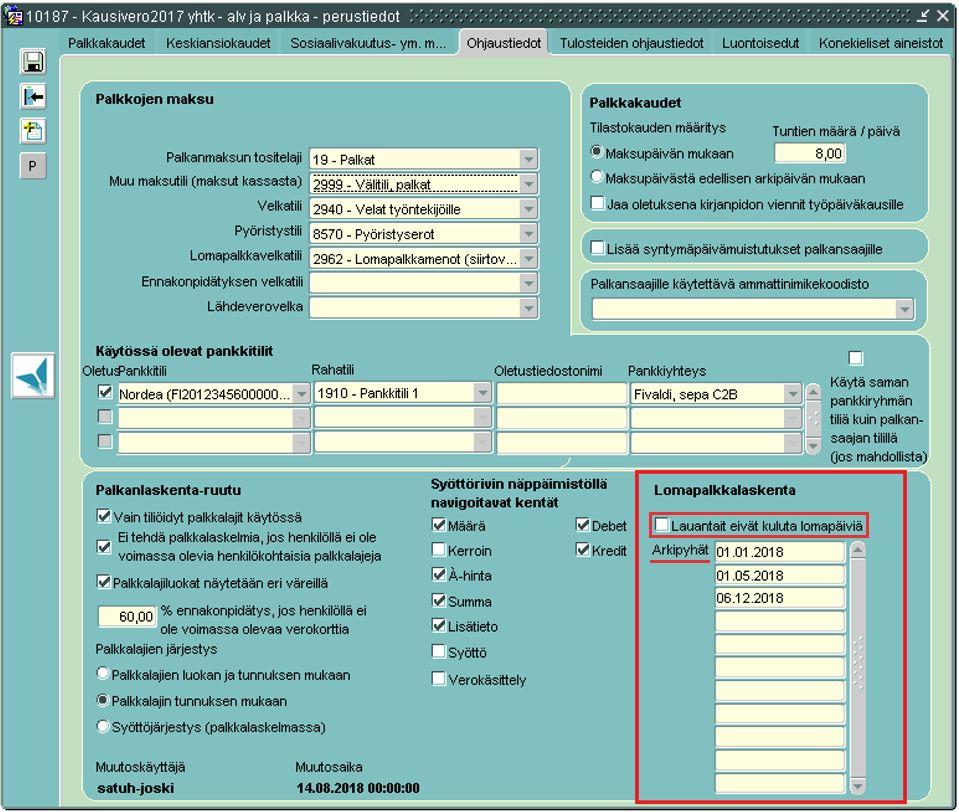
Task: Click the 60,00 ennakonpidätys percent field
Action: (127, 616)
